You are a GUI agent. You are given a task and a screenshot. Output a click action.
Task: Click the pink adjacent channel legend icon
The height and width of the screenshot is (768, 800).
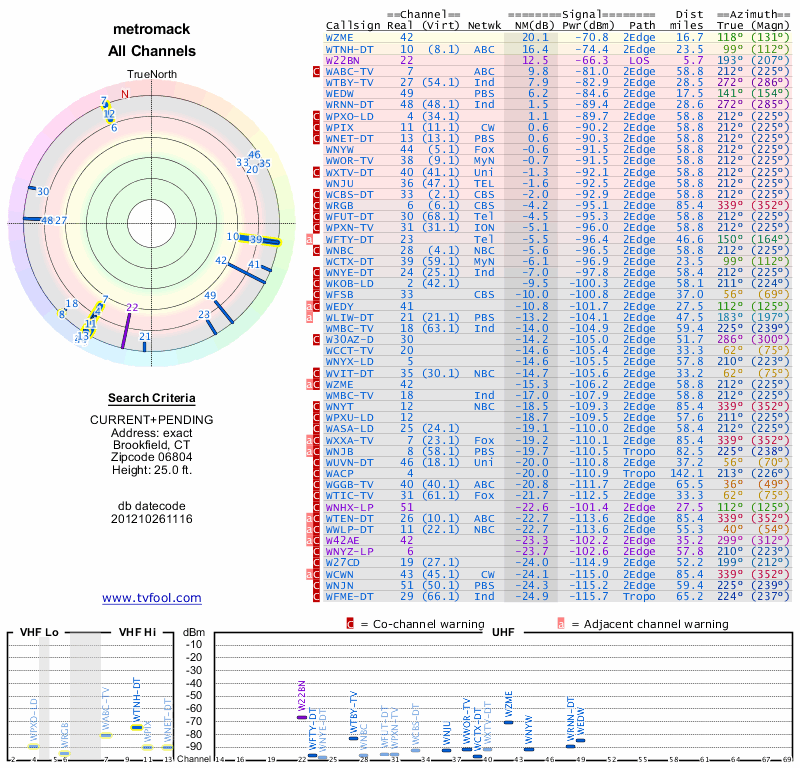[561, 624]
